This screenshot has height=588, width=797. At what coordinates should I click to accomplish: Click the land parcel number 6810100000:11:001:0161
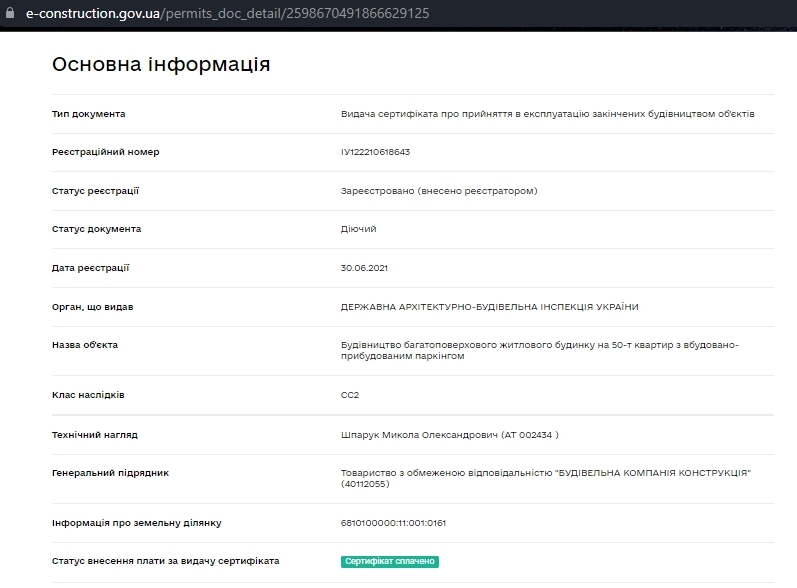(x=393, y=523)
